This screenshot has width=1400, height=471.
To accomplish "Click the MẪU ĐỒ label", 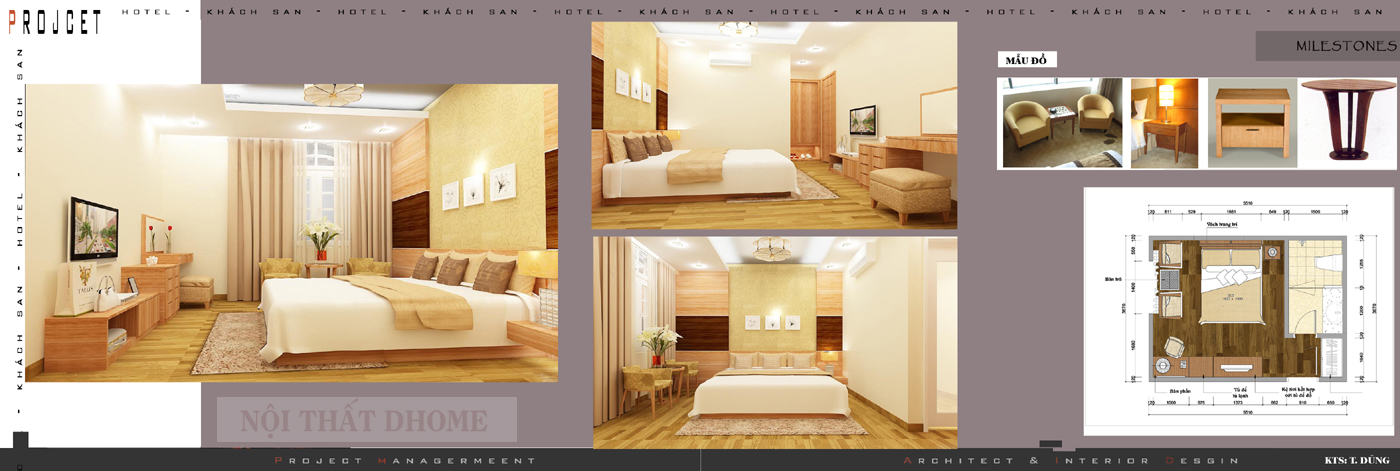I will [1026, 61].
